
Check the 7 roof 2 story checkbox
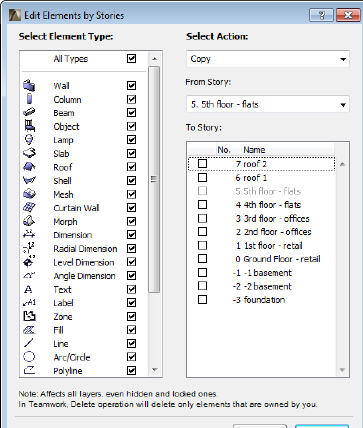202,164
